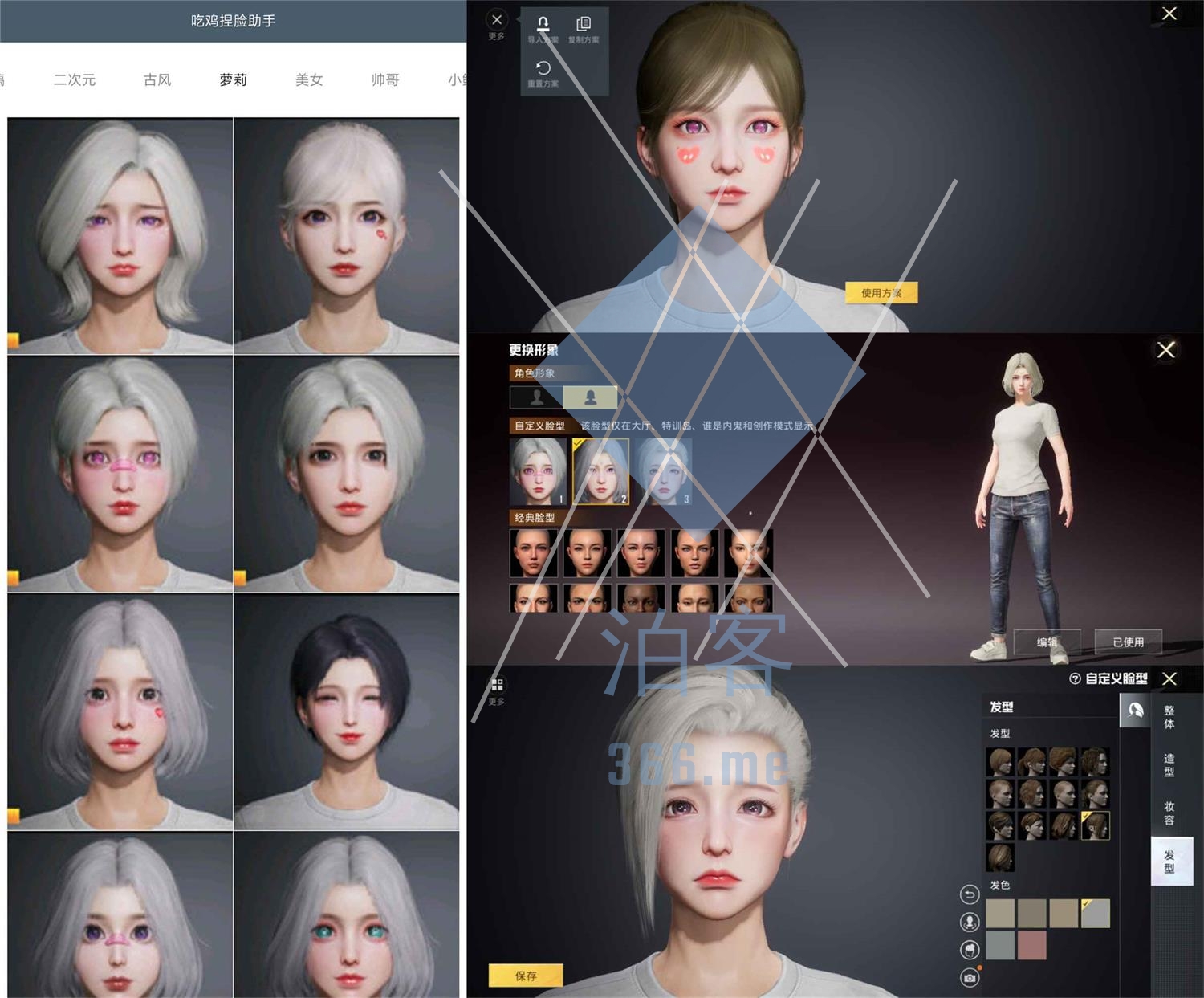Pick the blue-gray hair color swatch
Viewport: 1204px width, 998px height.
click(x=1000, y=945)
